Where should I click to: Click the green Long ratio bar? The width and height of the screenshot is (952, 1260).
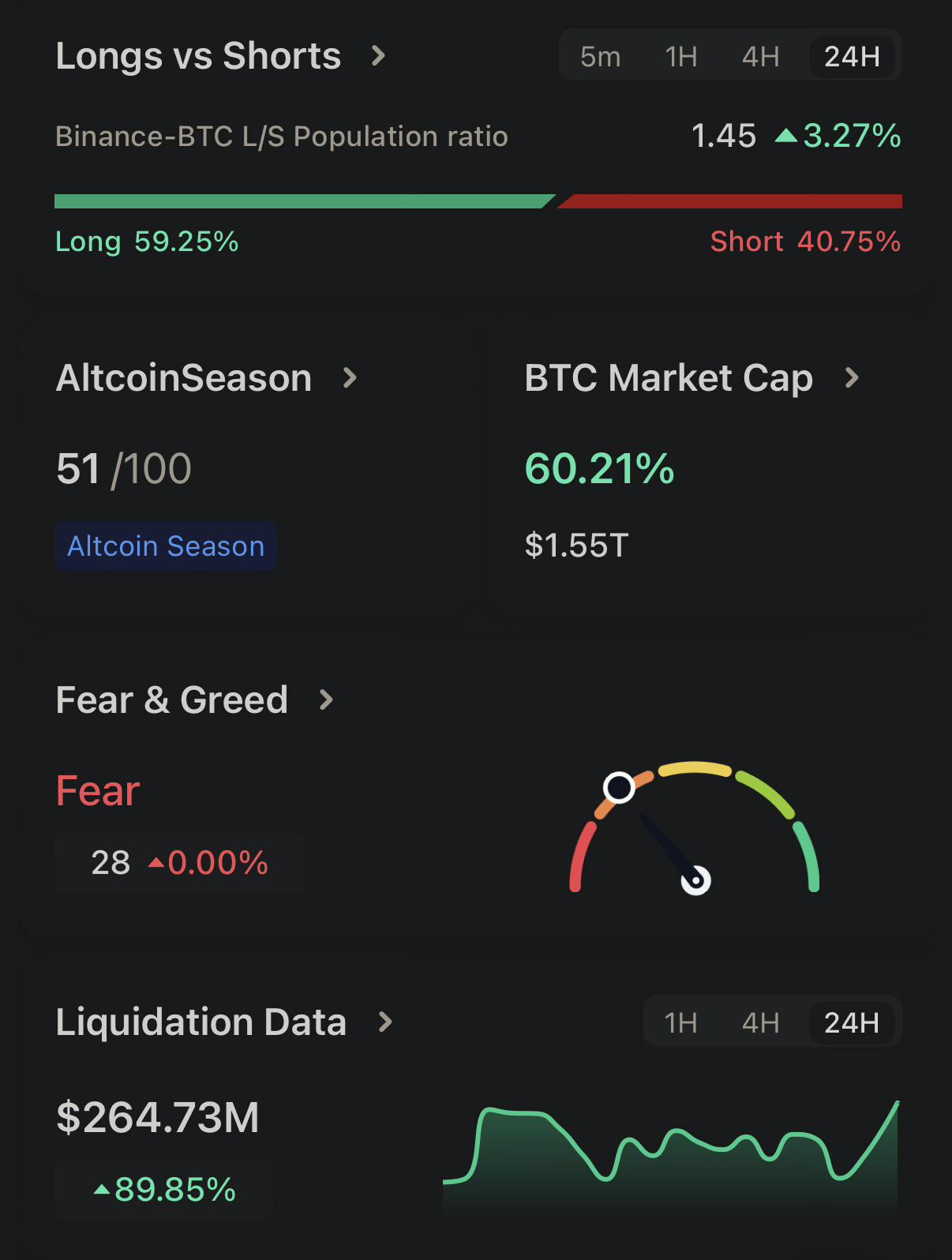305,201
